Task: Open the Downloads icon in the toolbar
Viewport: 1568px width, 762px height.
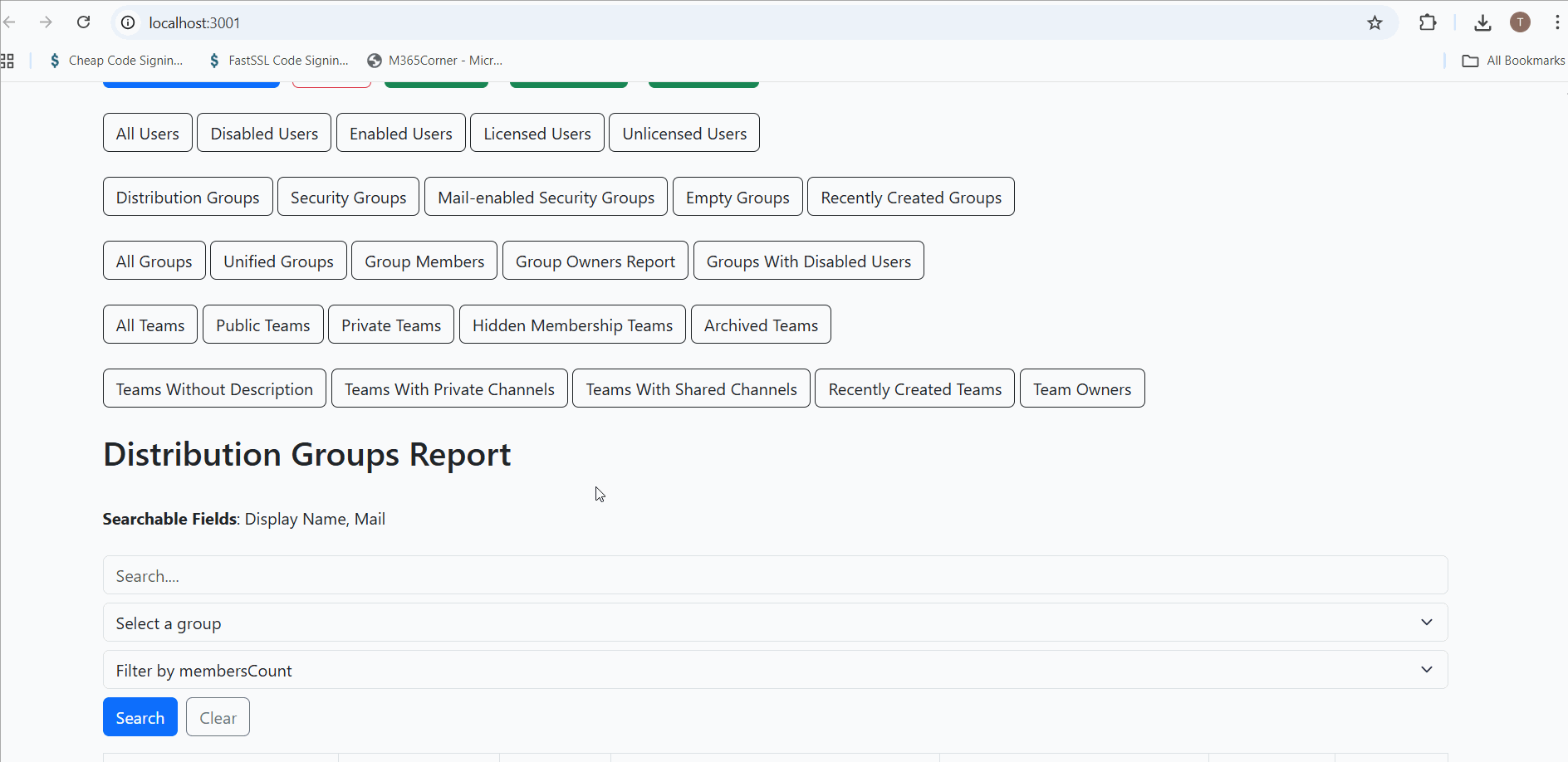Action: click(x=1482, y=22)
